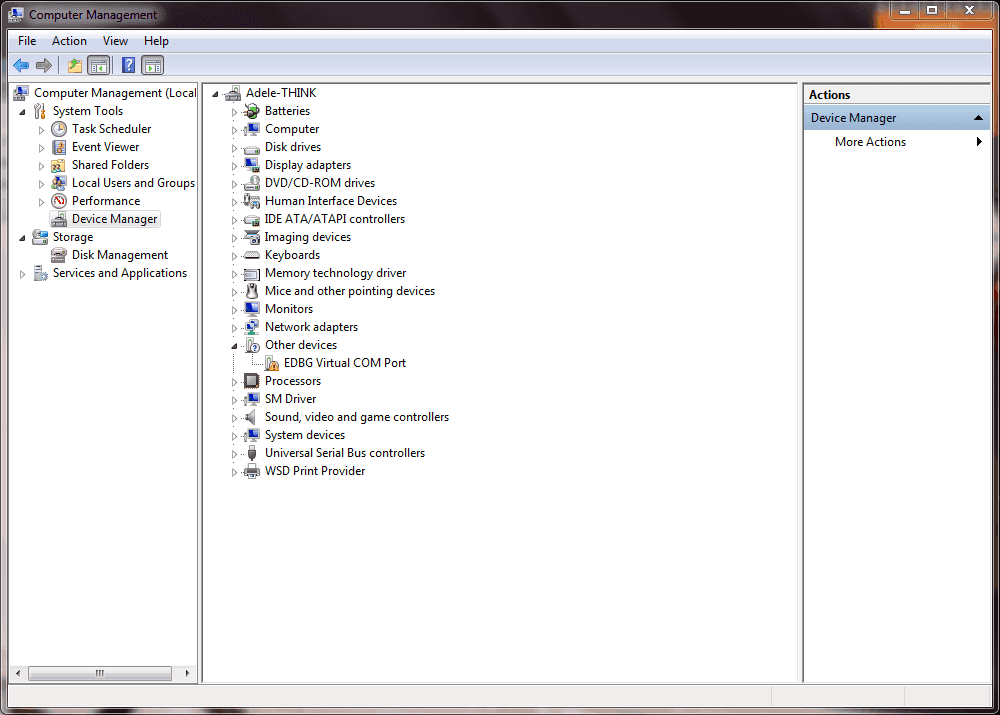Toggle Show/Hide Console Tree toolbar button
This screenshot has height=715, width=1000.
[x=99, y=66]
